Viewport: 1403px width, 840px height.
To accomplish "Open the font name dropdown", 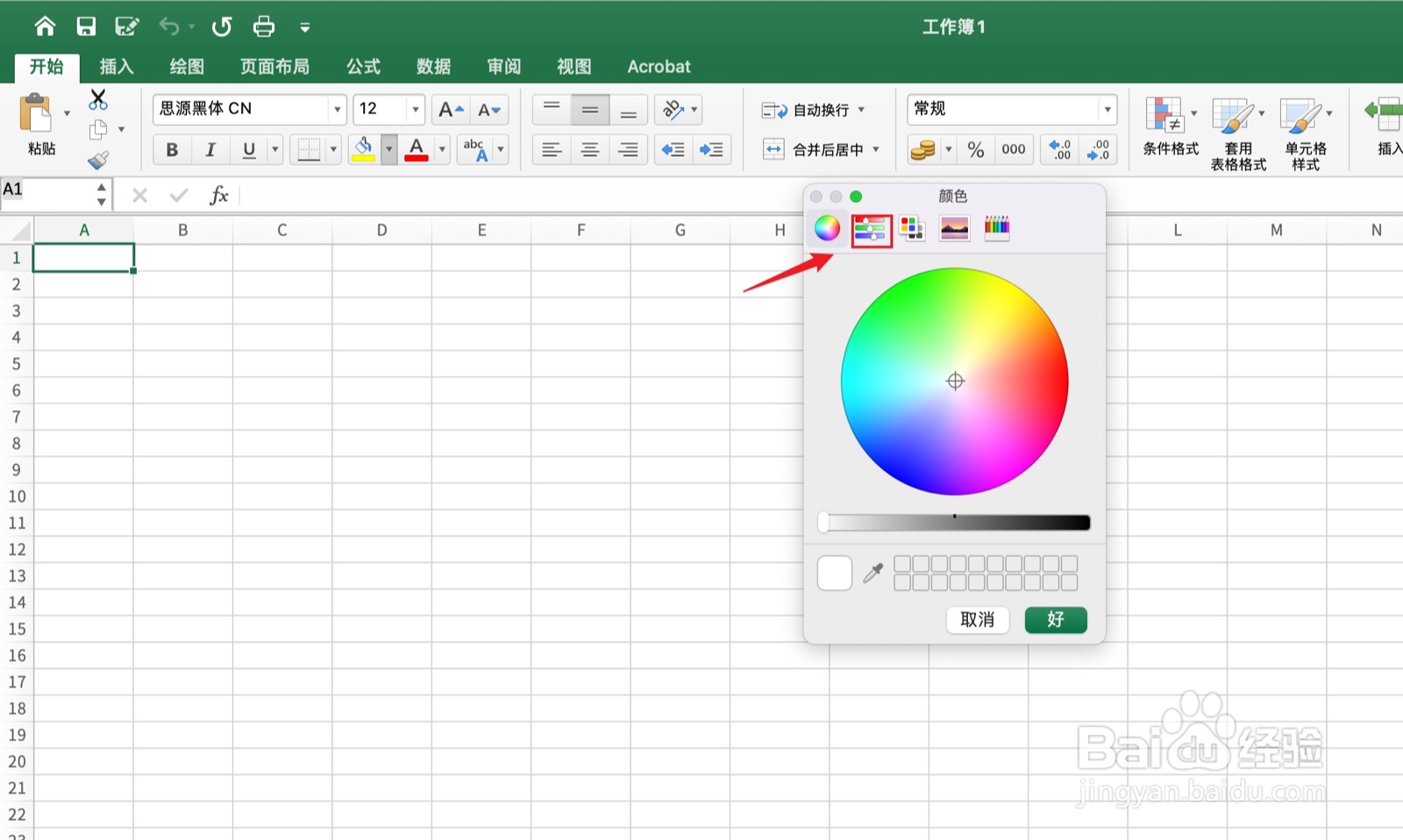I will (337, 109).
